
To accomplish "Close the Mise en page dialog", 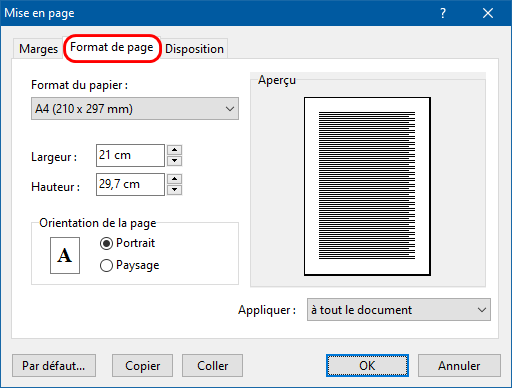I will pos(488,13).
